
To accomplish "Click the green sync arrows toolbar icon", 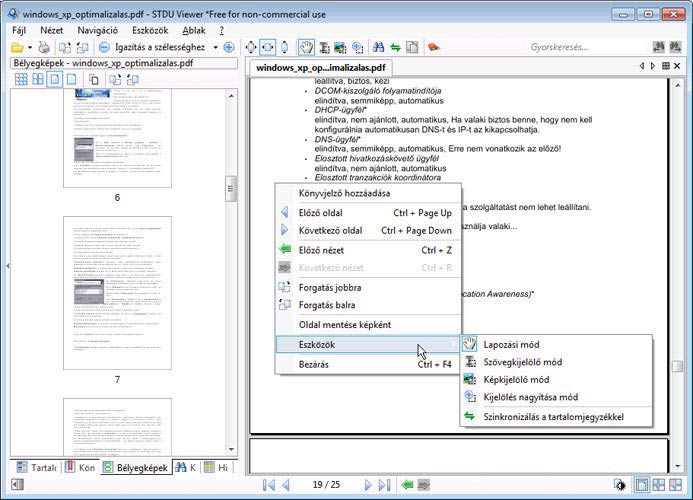I will click(x=395, y=47).
